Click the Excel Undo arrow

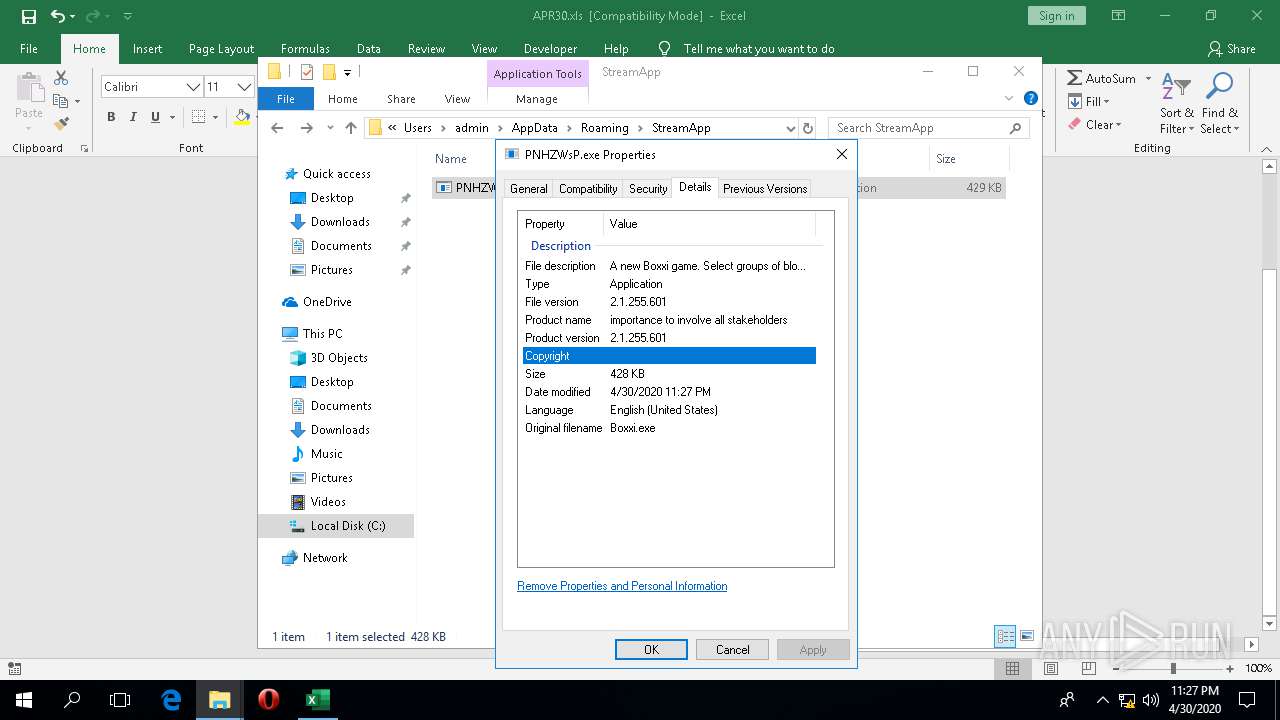[x=58, y=16]
